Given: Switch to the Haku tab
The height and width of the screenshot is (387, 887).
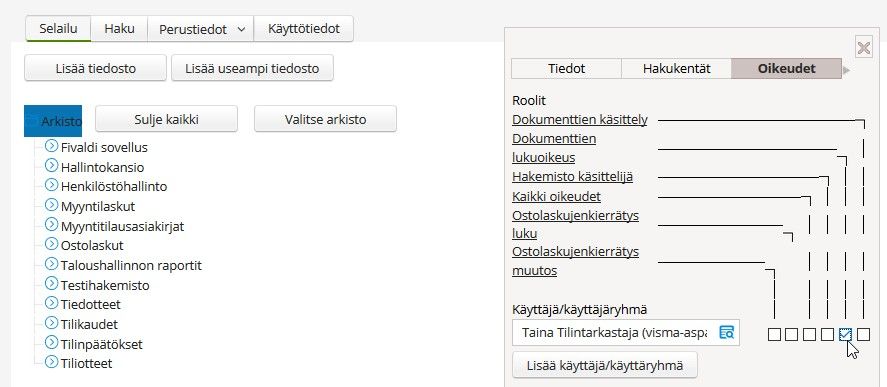Looking at the screenshot, I should 119,28.
